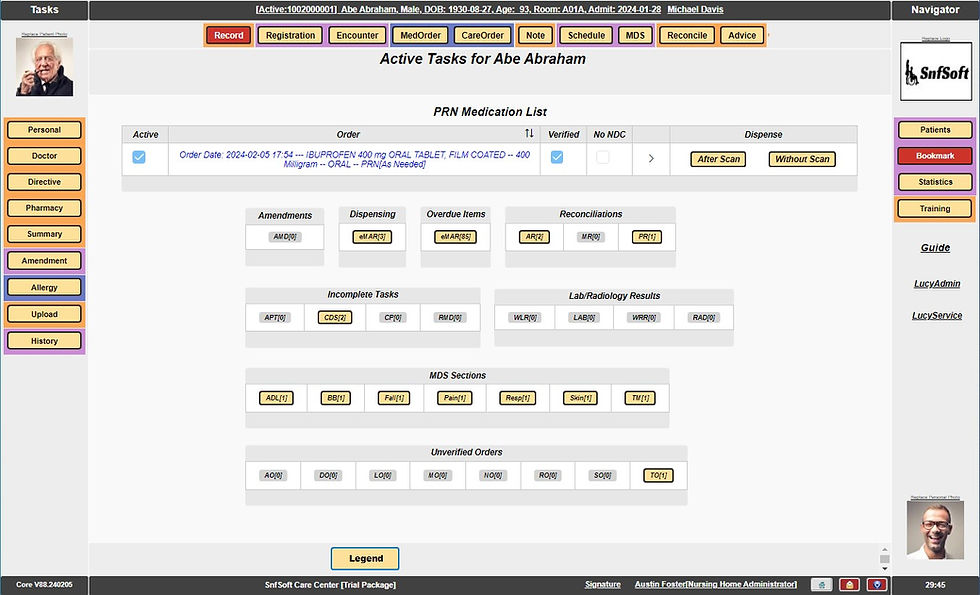Image resolution: width=980 pixels, height=595 pixels.
Task: Open Overdue Items eMAR[85]
Action: pyautogui.click(x=455, y=237)
